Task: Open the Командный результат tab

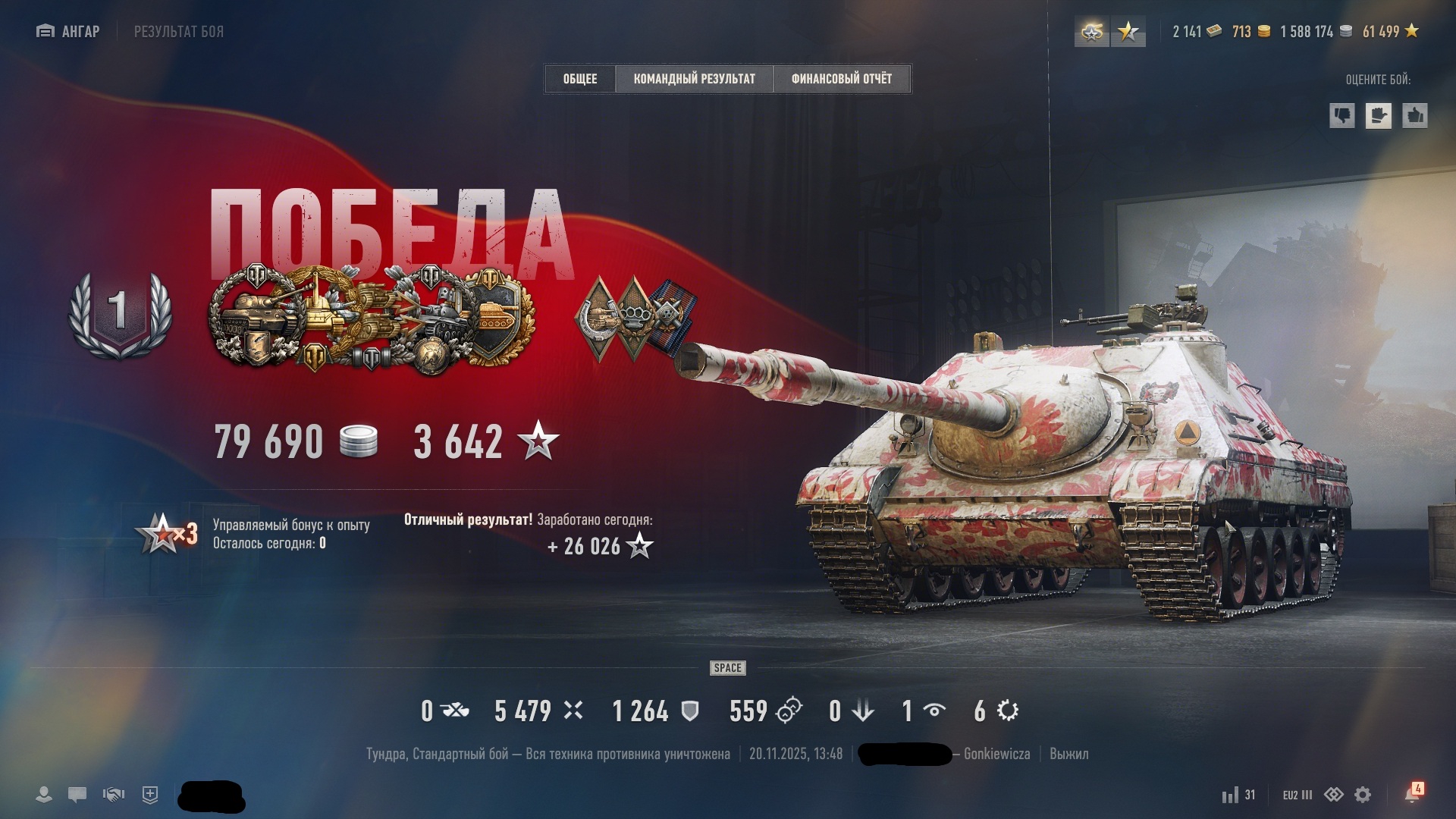Action: tap(694, 79)
